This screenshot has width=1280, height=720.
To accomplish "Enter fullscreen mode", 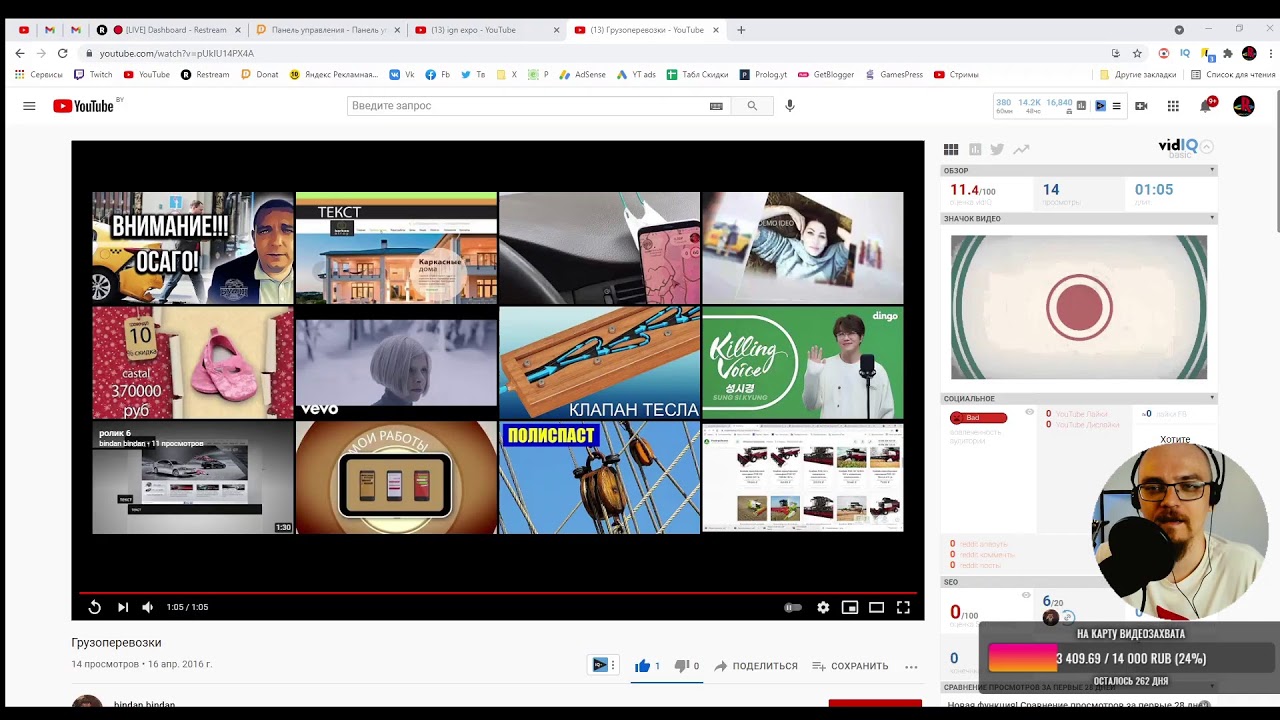I will click(903, 607).
